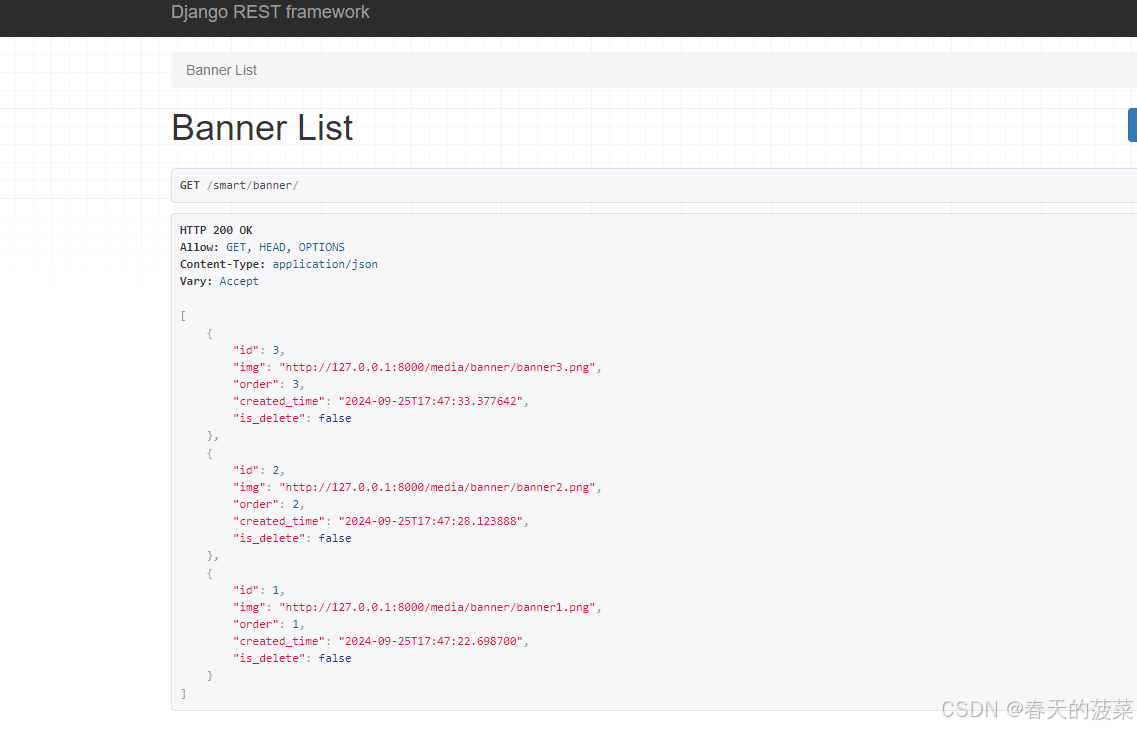Click the created_time value ending 28.123888

[x=431, y=521]
